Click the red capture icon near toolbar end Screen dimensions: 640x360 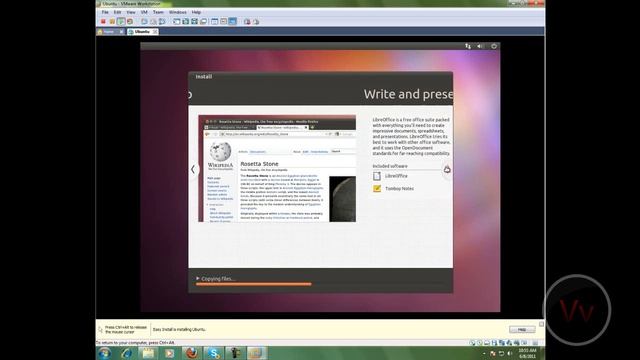point(247,22)
